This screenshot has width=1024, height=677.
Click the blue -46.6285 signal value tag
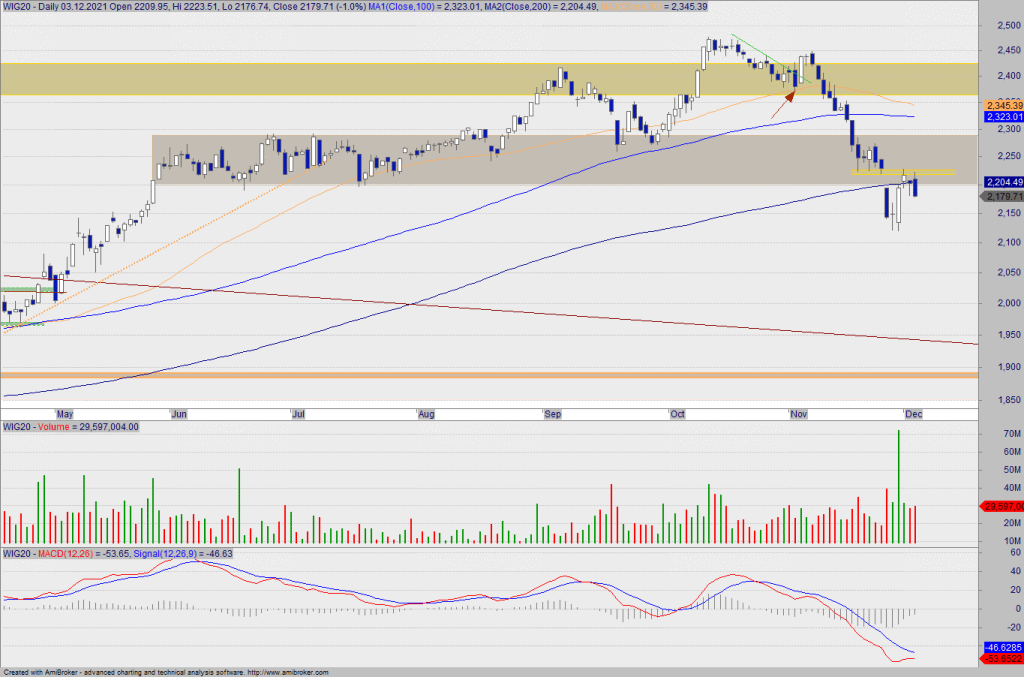[x=1003, y=647]
